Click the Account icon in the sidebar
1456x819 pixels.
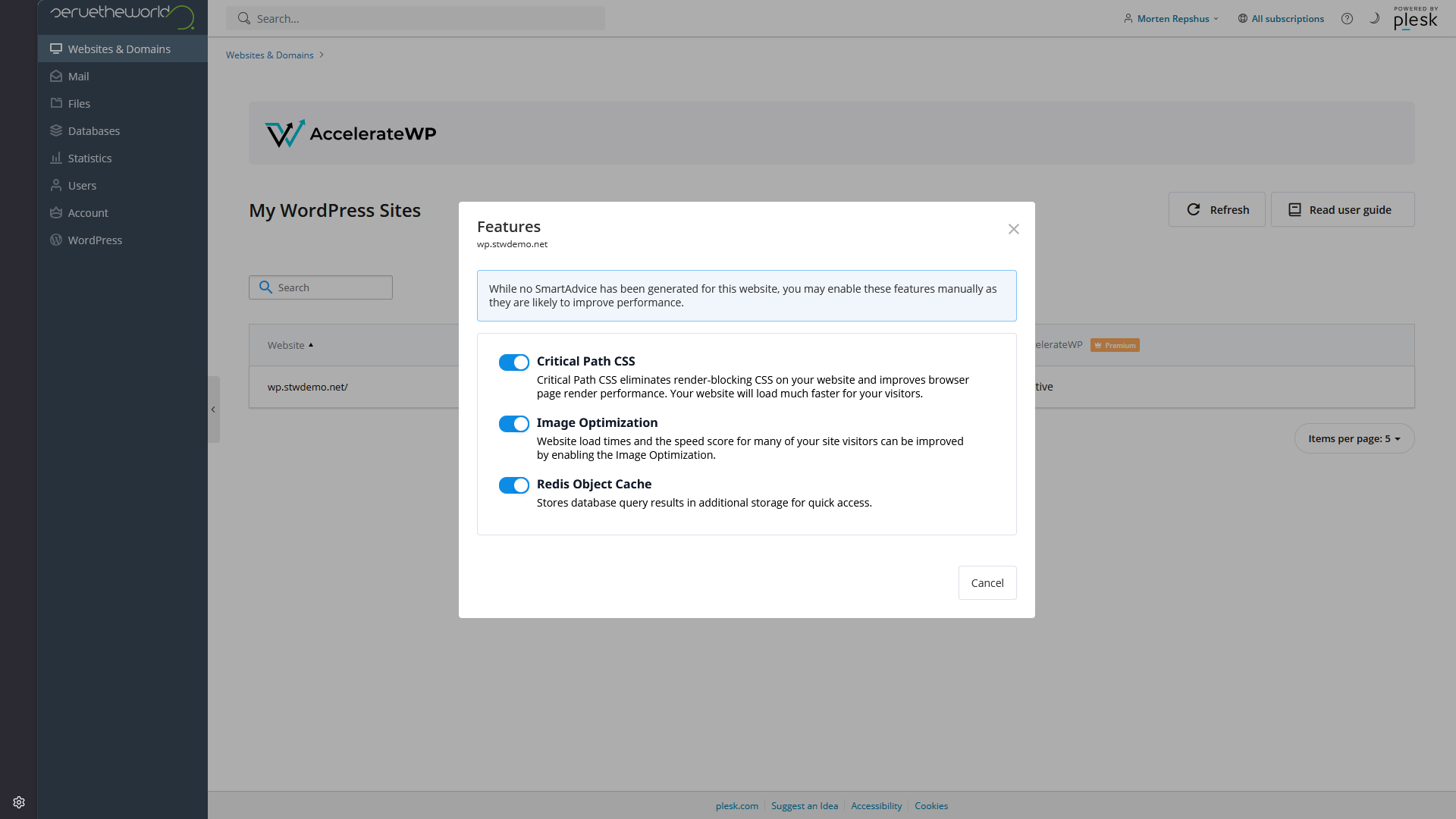(x=56, y=212)
